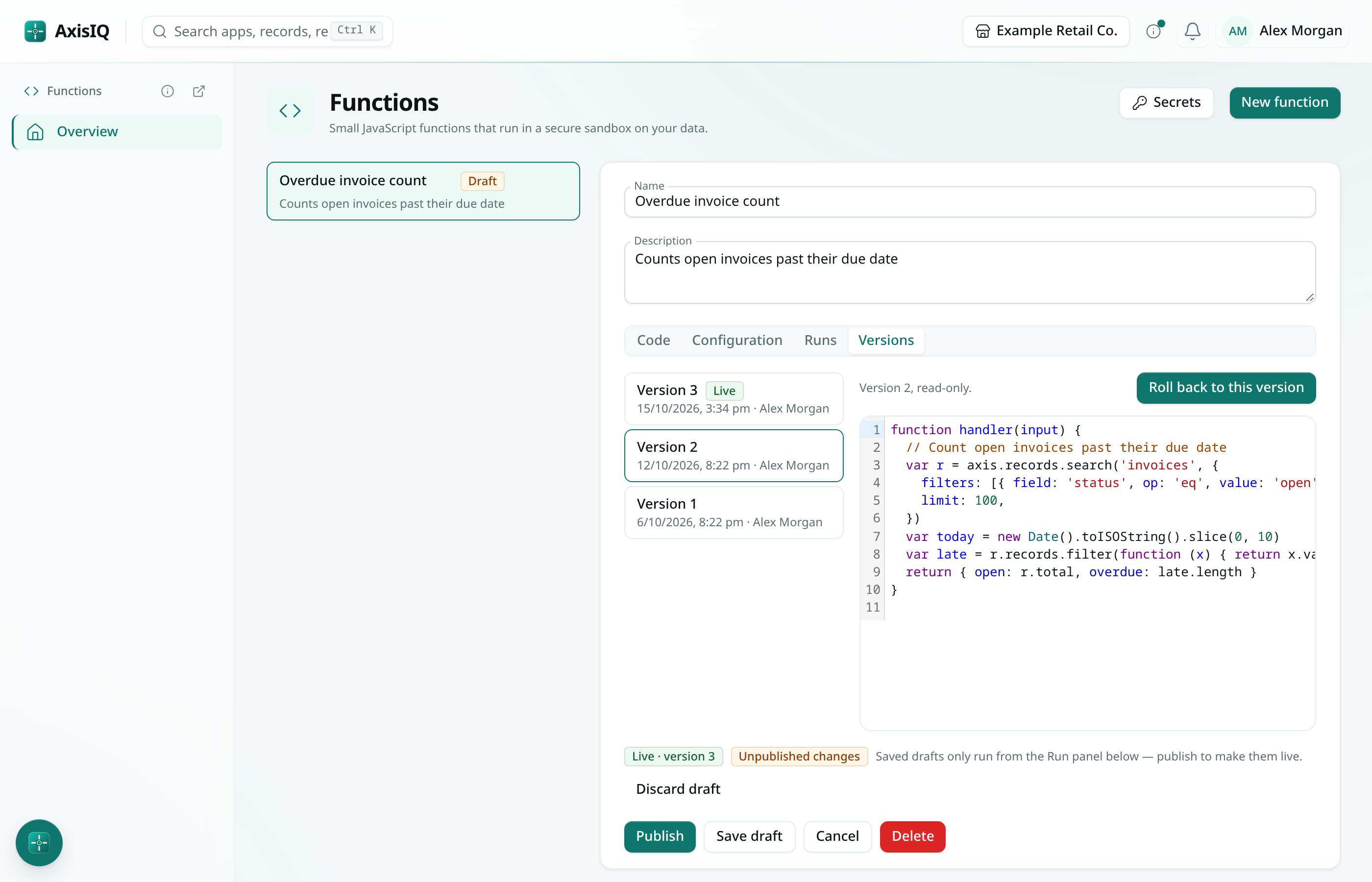Open the Alex Morgan account menu
This screenshot has height=882, width=1372.
pyautogui.click(x=1283, y=31)
